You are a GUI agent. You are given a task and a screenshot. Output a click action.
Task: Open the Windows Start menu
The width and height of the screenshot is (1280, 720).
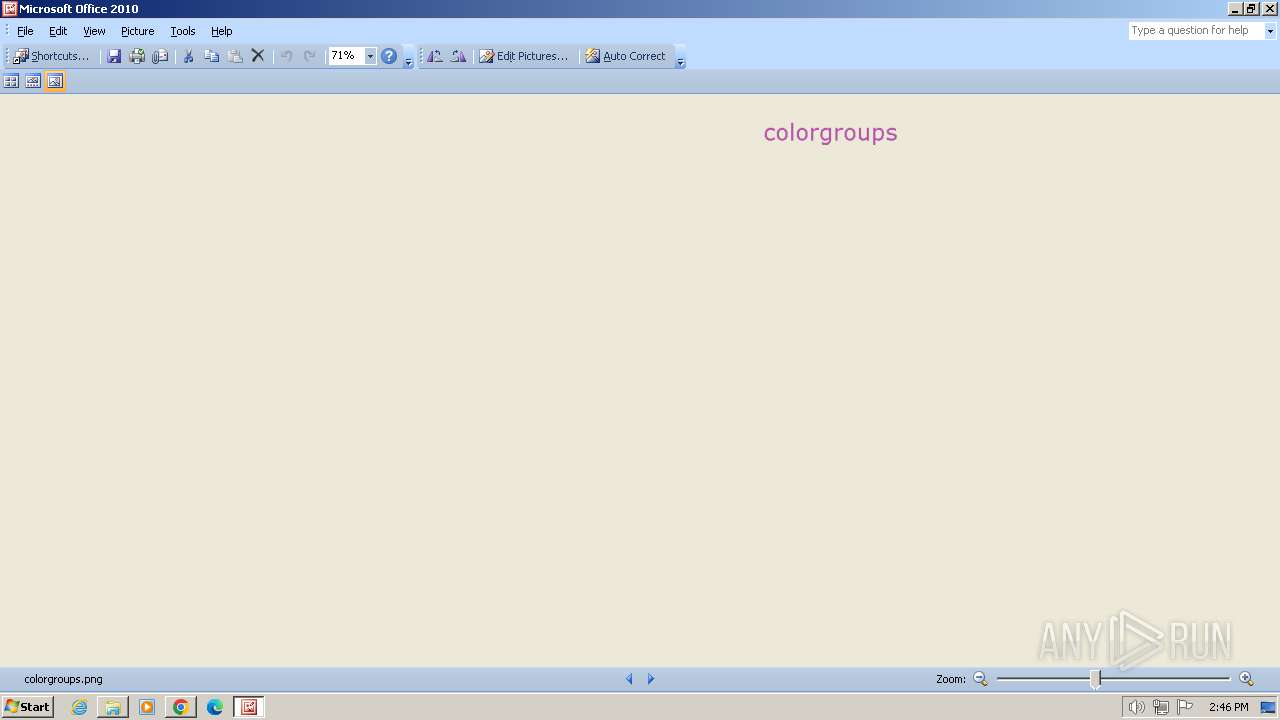[x=28, y=707]
